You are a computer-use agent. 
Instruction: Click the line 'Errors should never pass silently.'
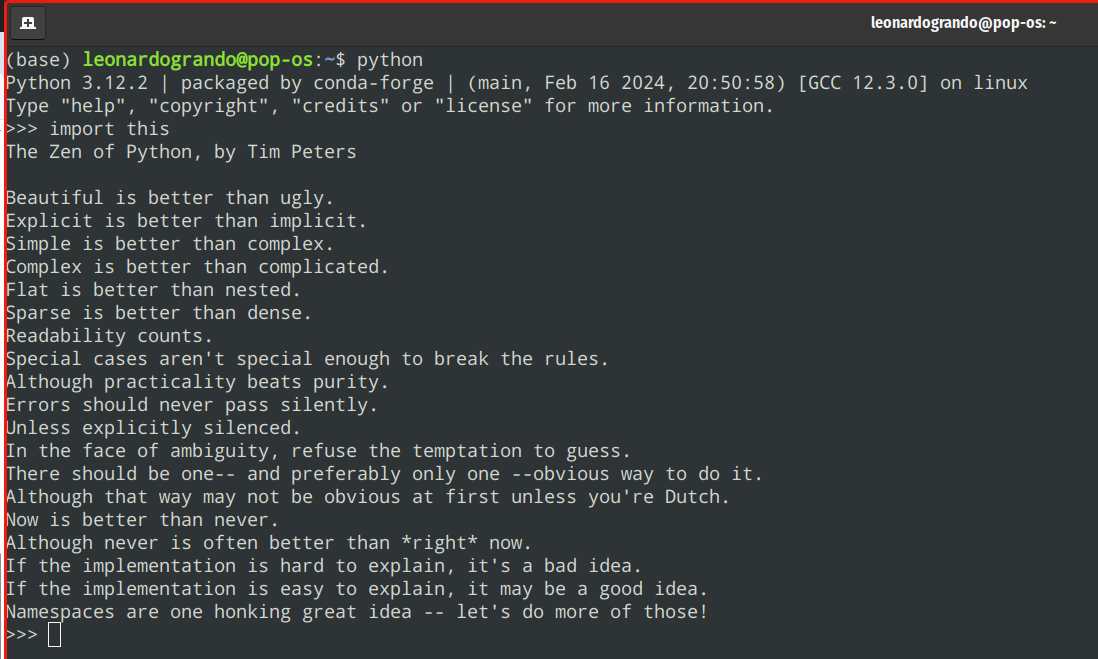point(192,405)
